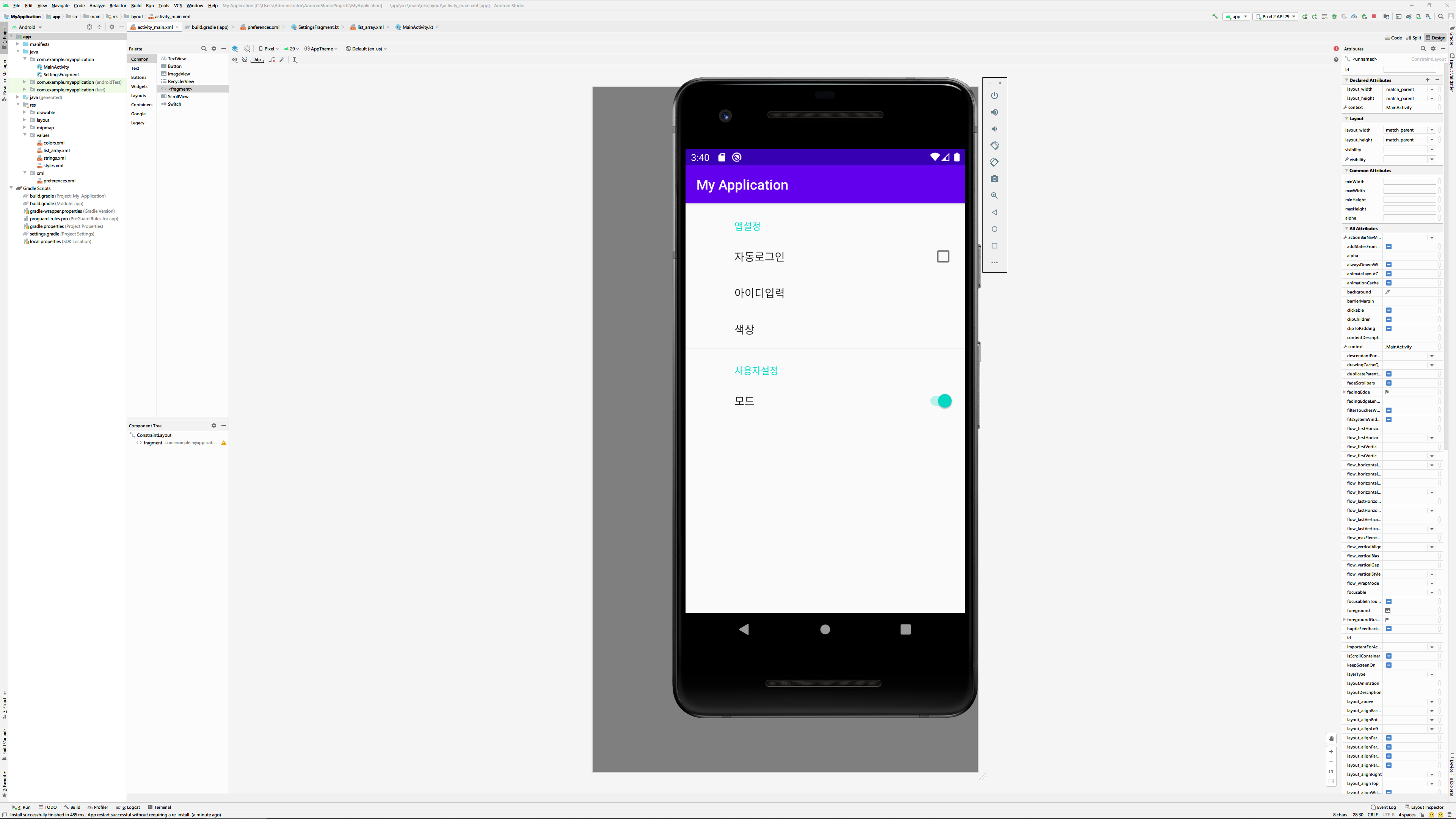Toggle the autoconnect magnet icon
The image size is (1456, 819).
245,60
